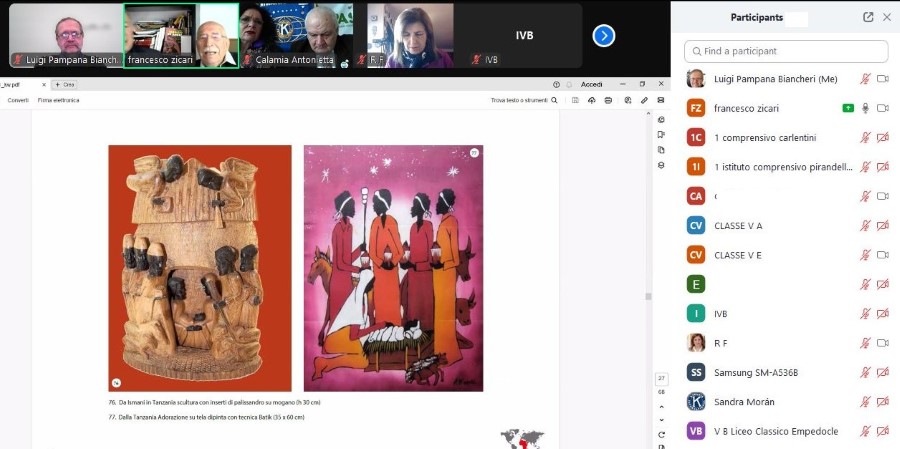Click camera icon for Samsung SM-A536B

click(x=883, y=372)
